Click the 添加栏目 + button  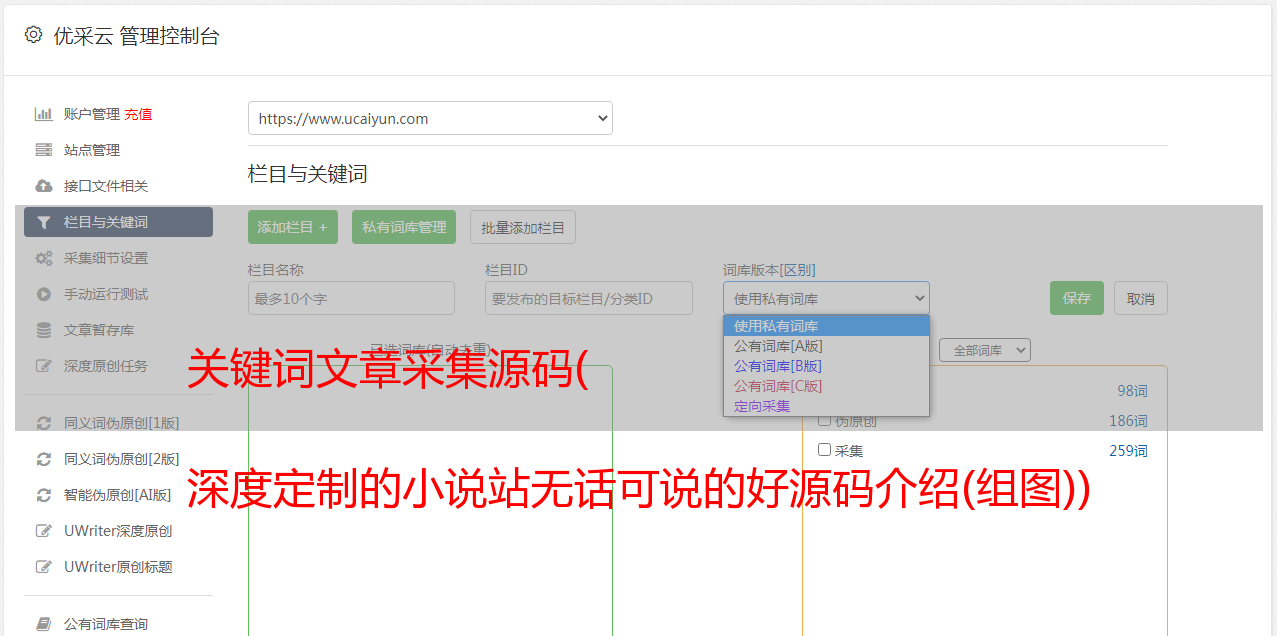click(293, 227)
